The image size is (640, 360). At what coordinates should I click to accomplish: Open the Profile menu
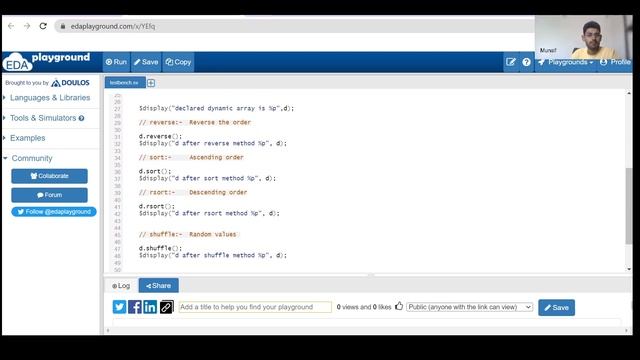[x=615, y=62]
